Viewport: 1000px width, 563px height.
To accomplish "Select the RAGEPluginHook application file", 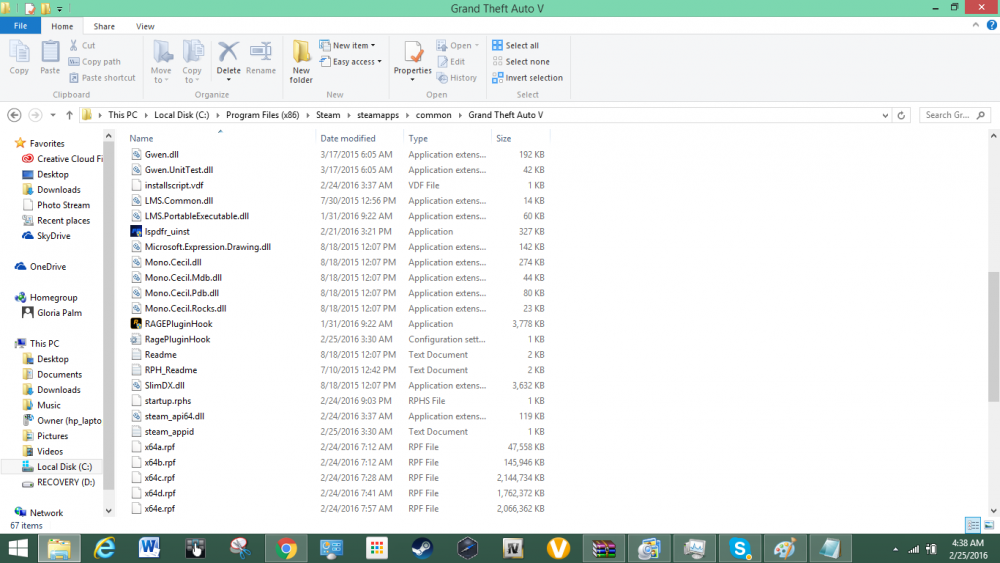I will pos(178,324).
